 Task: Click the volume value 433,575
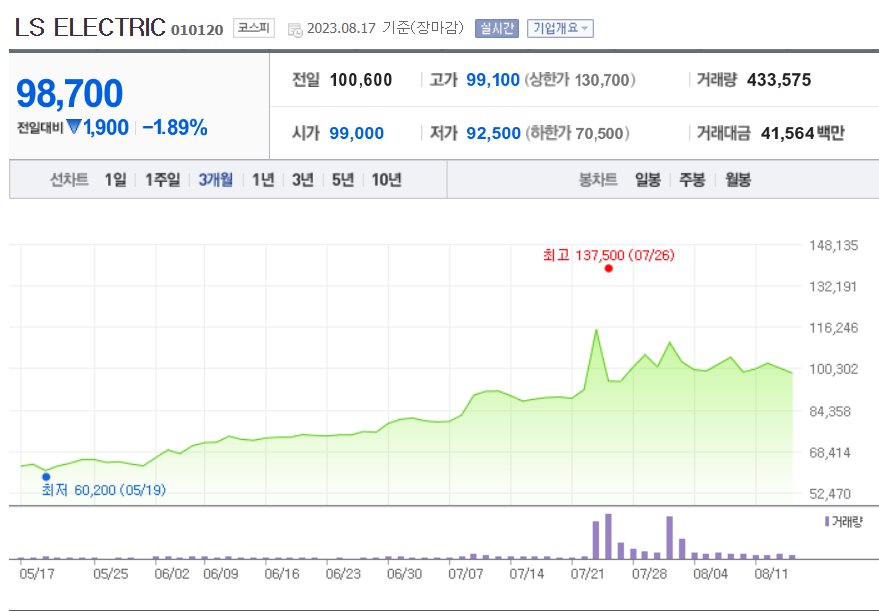(x=779, y=80)
